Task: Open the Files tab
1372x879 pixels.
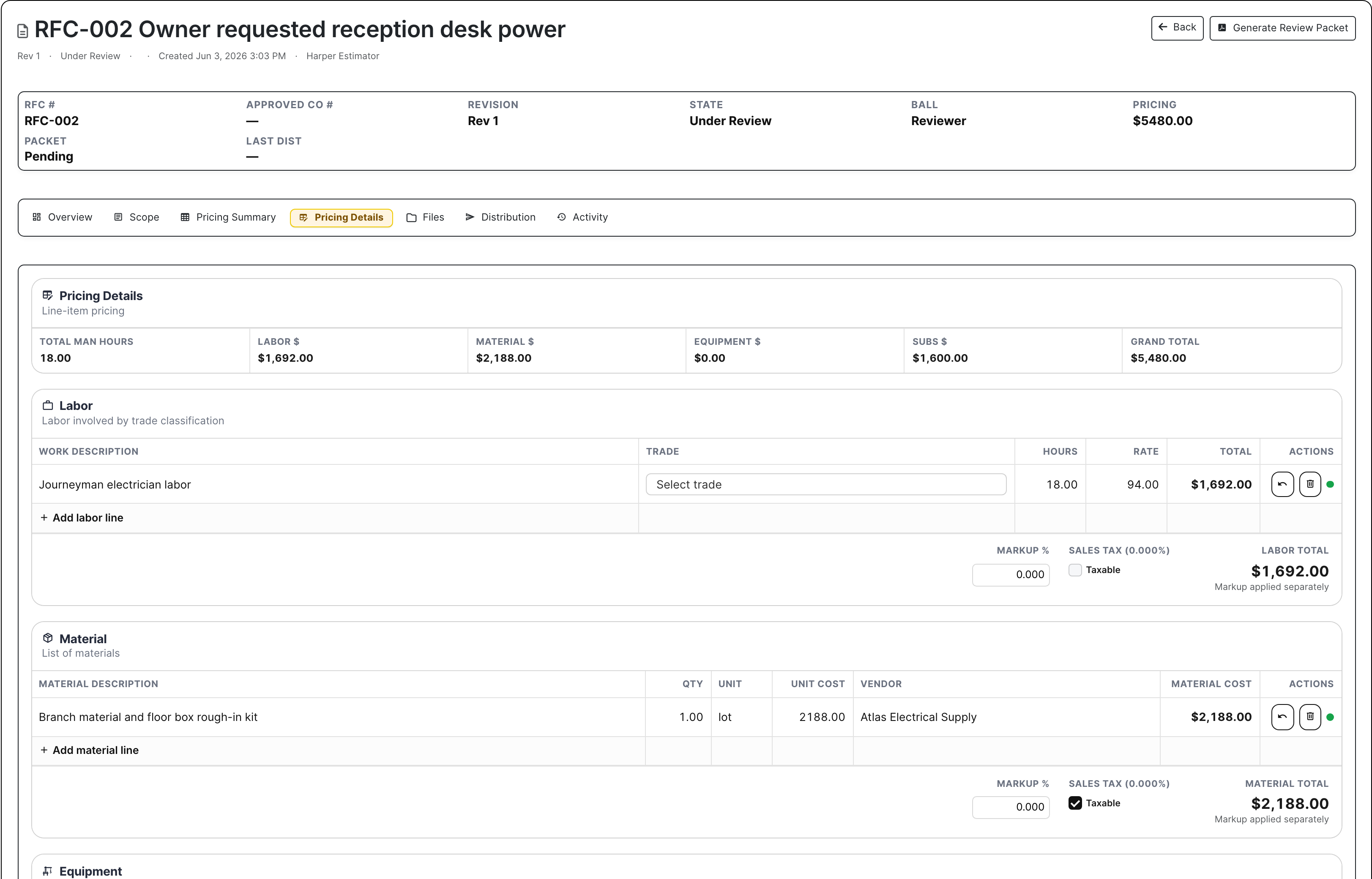Action: tap(425, 218)
